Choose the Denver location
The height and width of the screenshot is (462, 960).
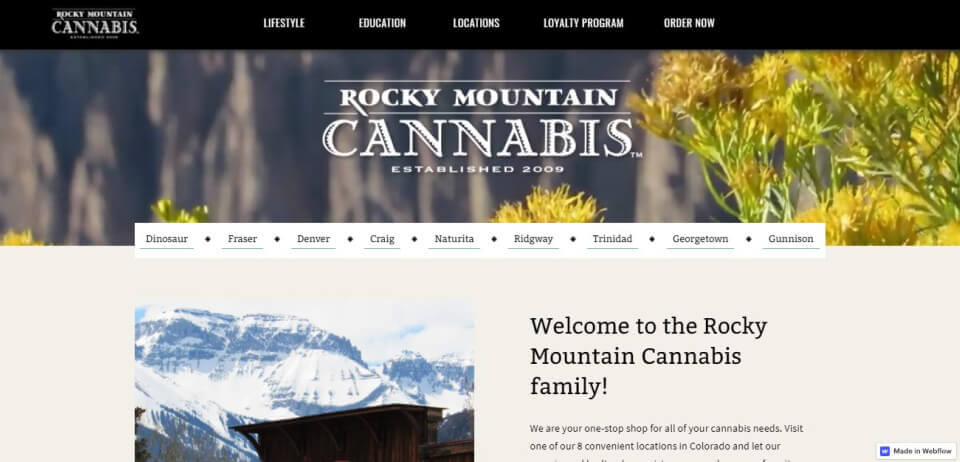pos(313,239)
